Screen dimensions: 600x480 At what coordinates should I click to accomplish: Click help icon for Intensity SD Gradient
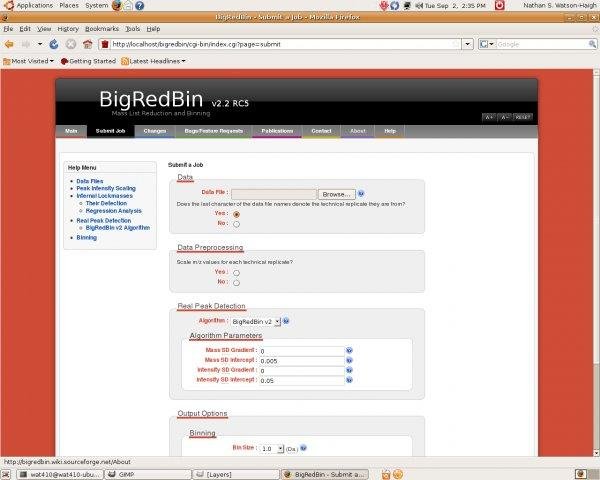click(x=349, y=370)
